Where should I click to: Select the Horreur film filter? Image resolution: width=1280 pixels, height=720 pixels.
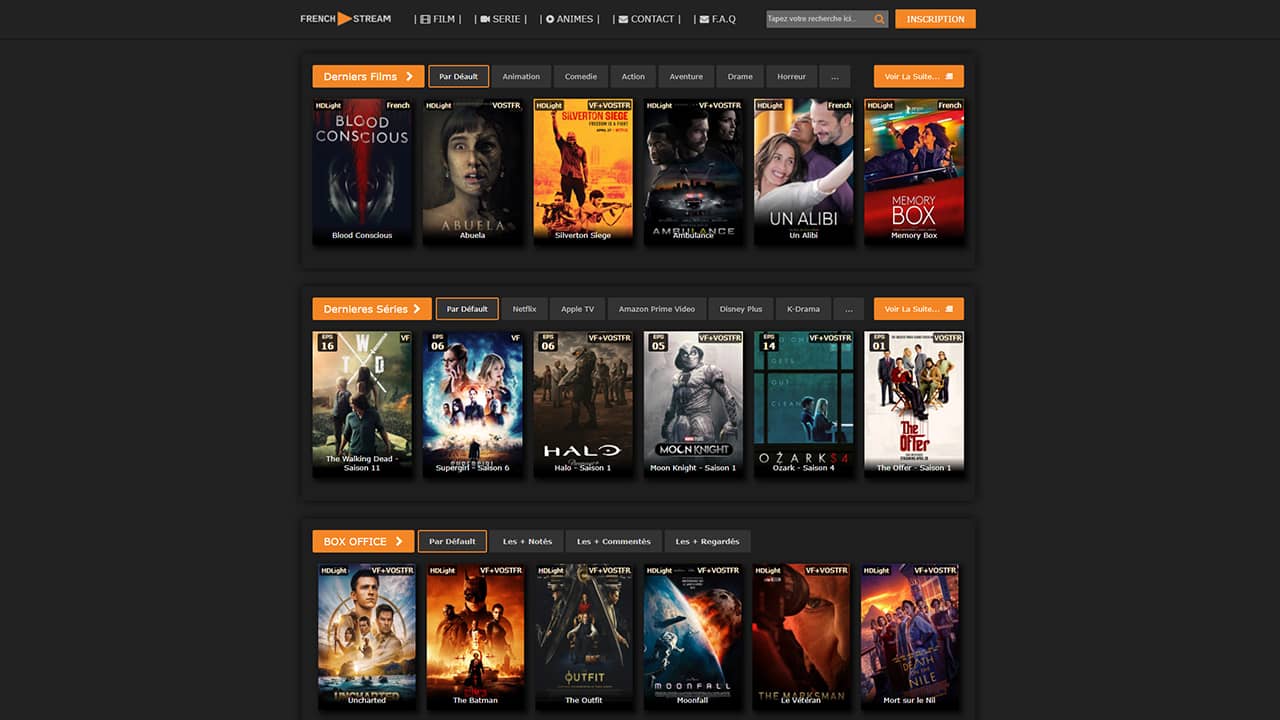click(791, 77)
